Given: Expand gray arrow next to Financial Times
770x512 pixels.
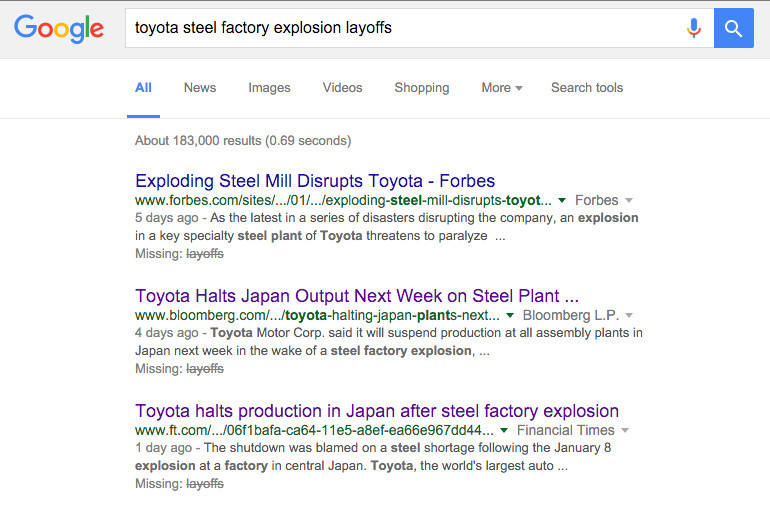Looking at the screenshot, I should tap(625, 431).
